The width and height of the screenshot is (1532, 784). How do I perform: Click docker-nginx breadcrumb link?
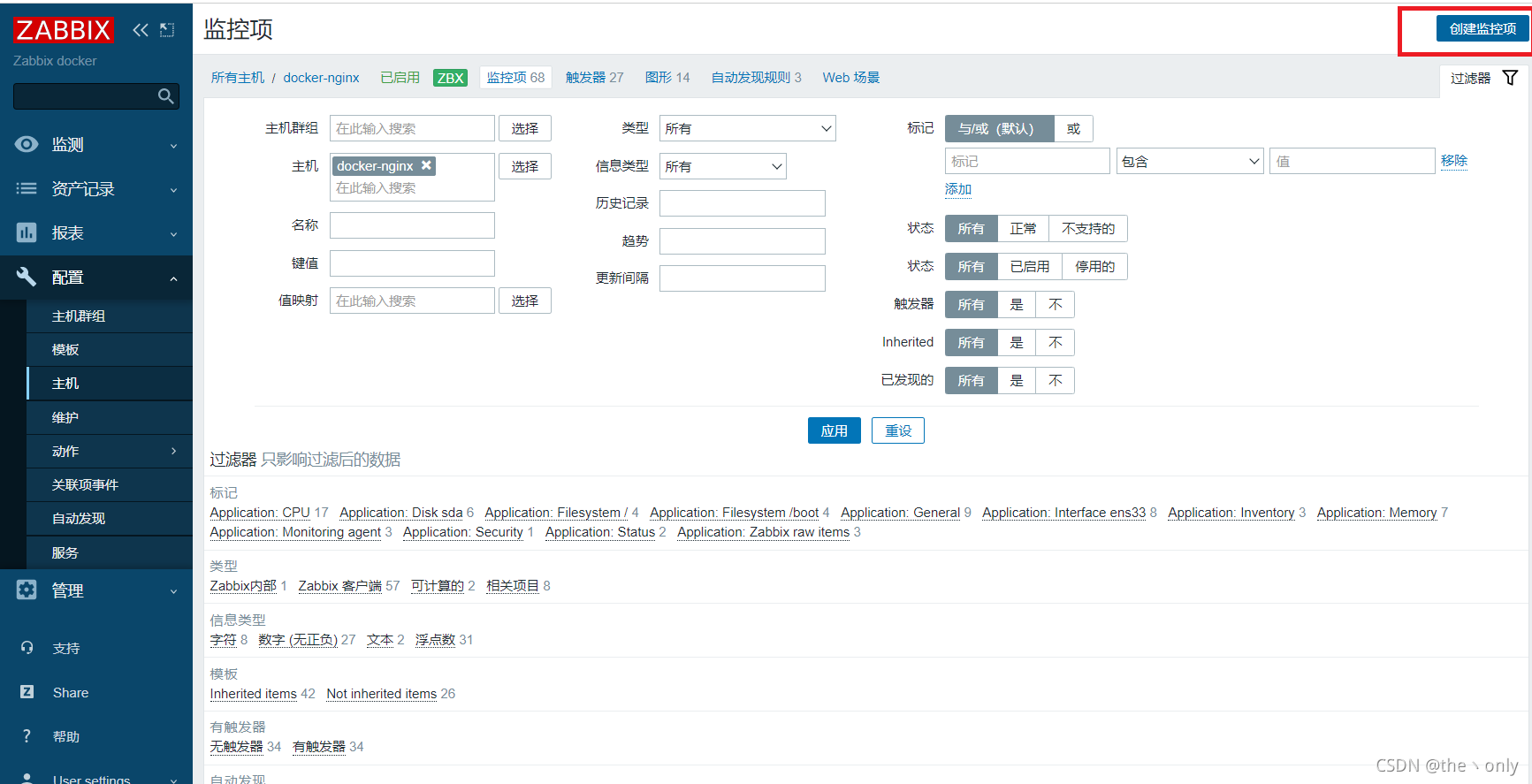tap(322, 78)
